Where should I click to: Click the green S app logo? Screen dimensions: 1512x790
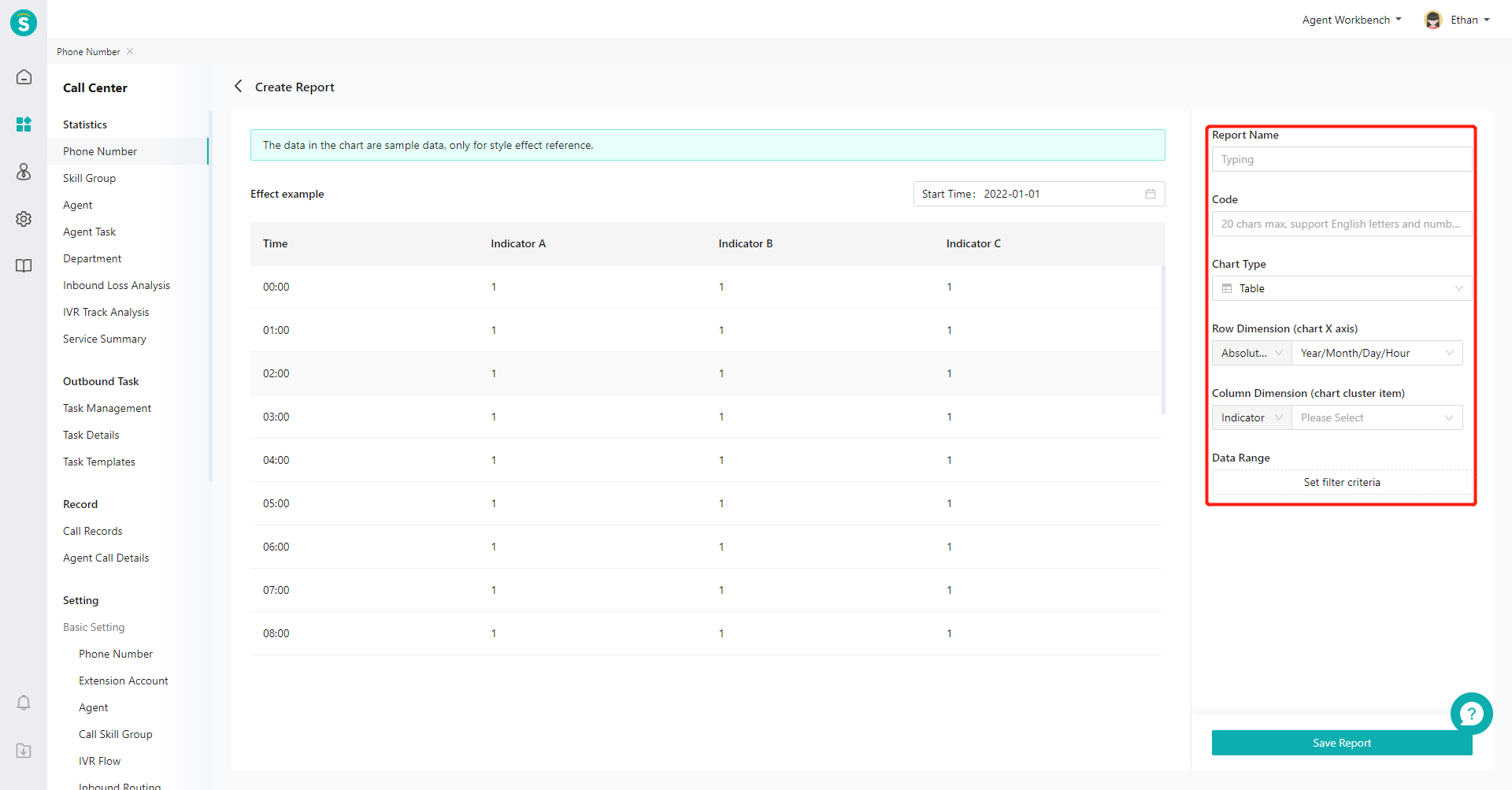24,22
